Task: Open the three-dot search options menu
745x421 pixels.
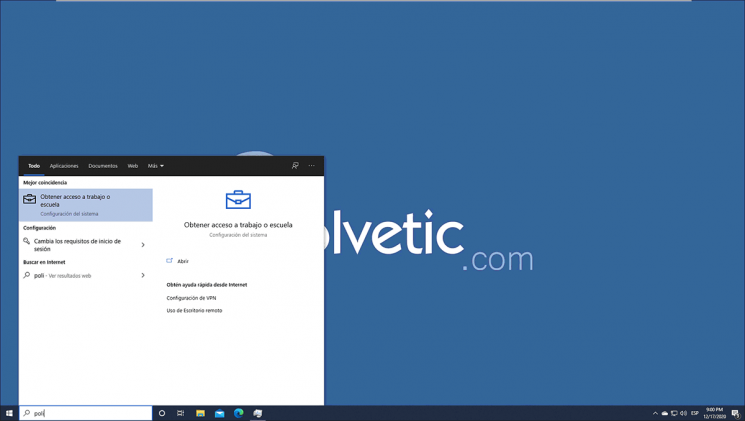Action: 311,165
